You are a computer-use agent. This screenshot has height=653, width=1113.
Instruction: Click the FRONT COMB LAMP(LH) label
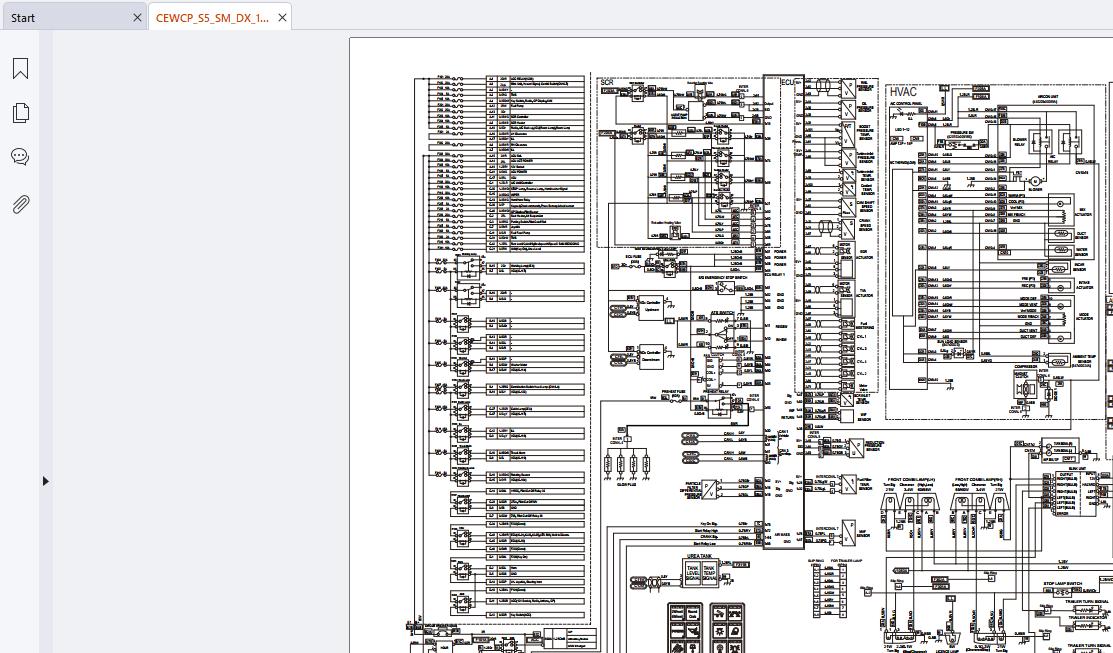click(913, 480)
